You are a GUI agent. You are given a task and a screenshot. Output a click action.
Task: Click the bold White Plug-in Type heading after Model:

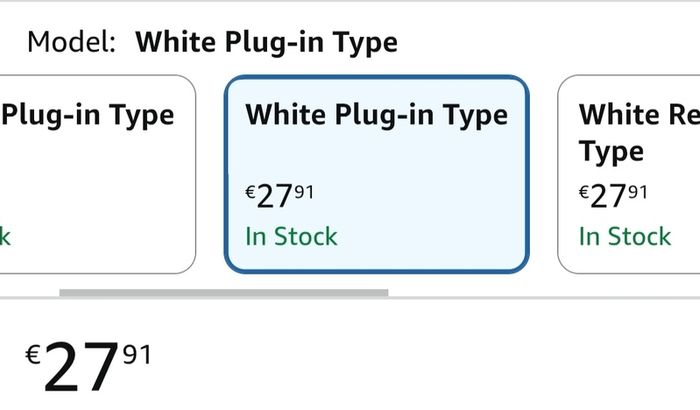click(x=267, y=43)
